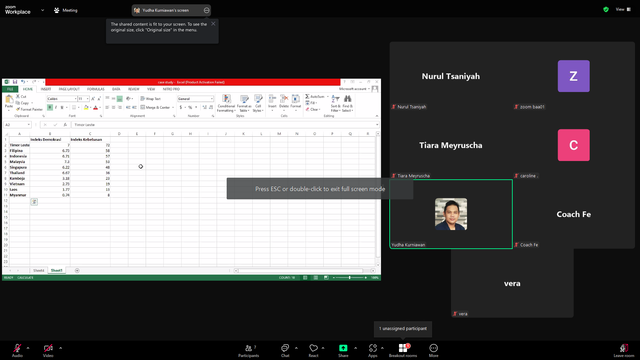Screen dimensions: 640x360
Task: Expand share options arrow next to Share
Action: click(x=356, y=348)
